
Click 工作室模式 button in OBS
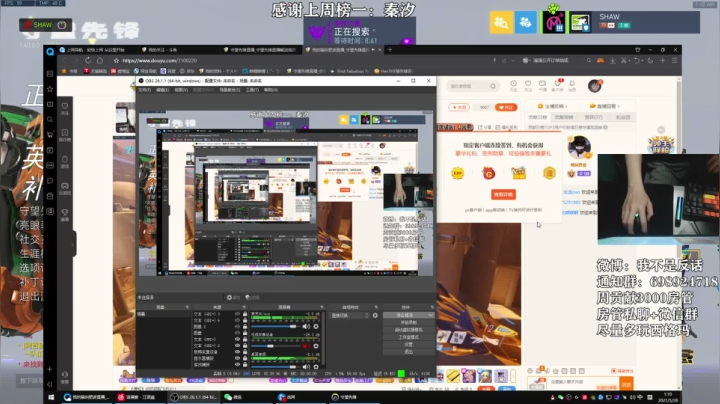(409, 337)
